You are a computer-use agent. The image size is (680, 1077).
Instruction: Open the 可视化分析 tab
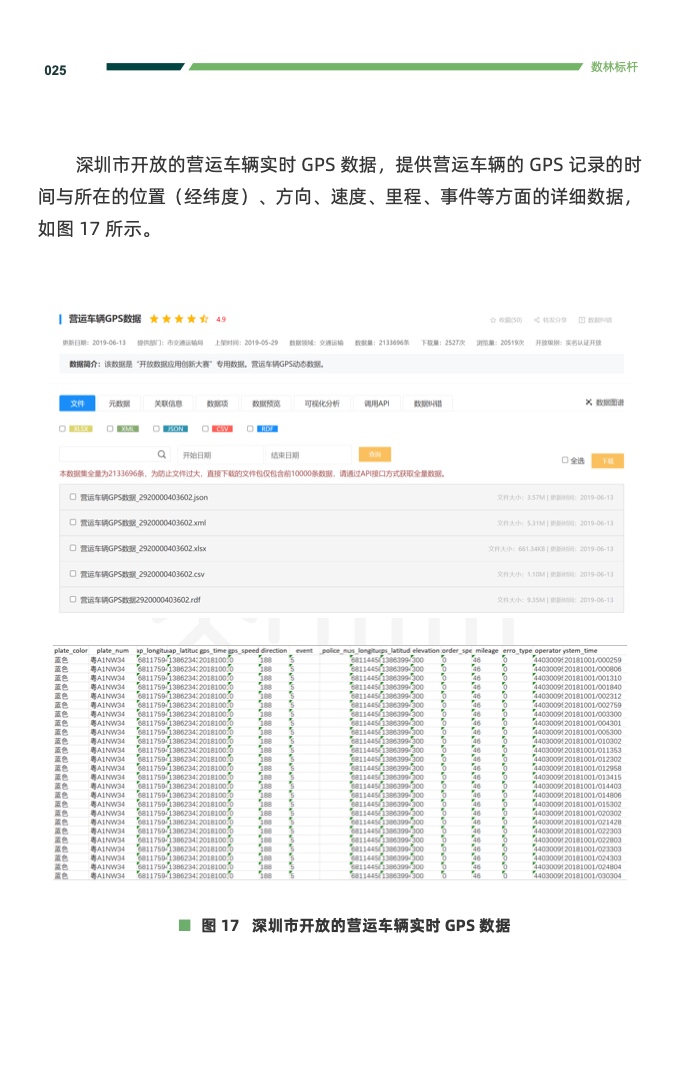coord(321,403)
